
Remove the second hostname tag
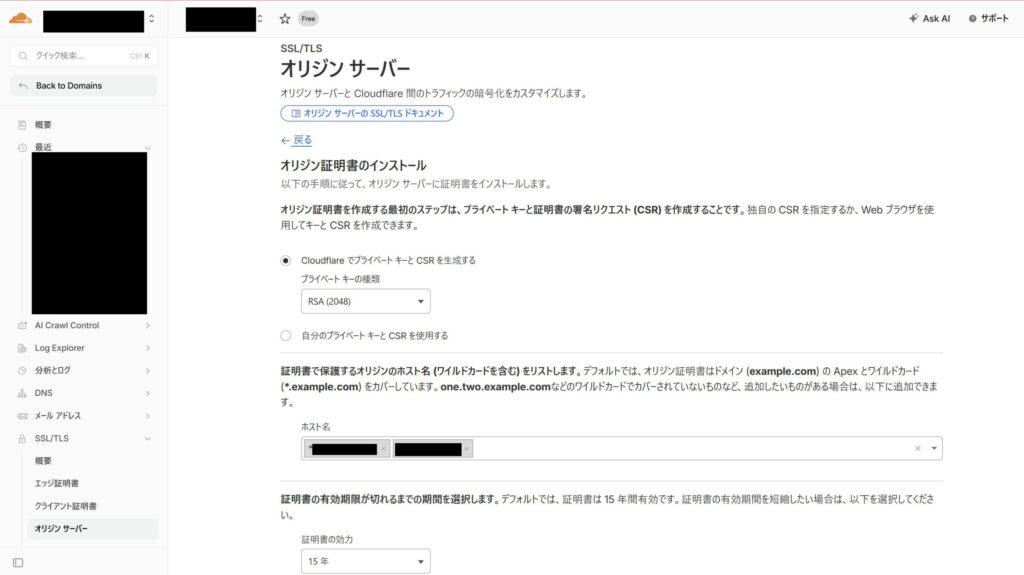coord(466,449)
